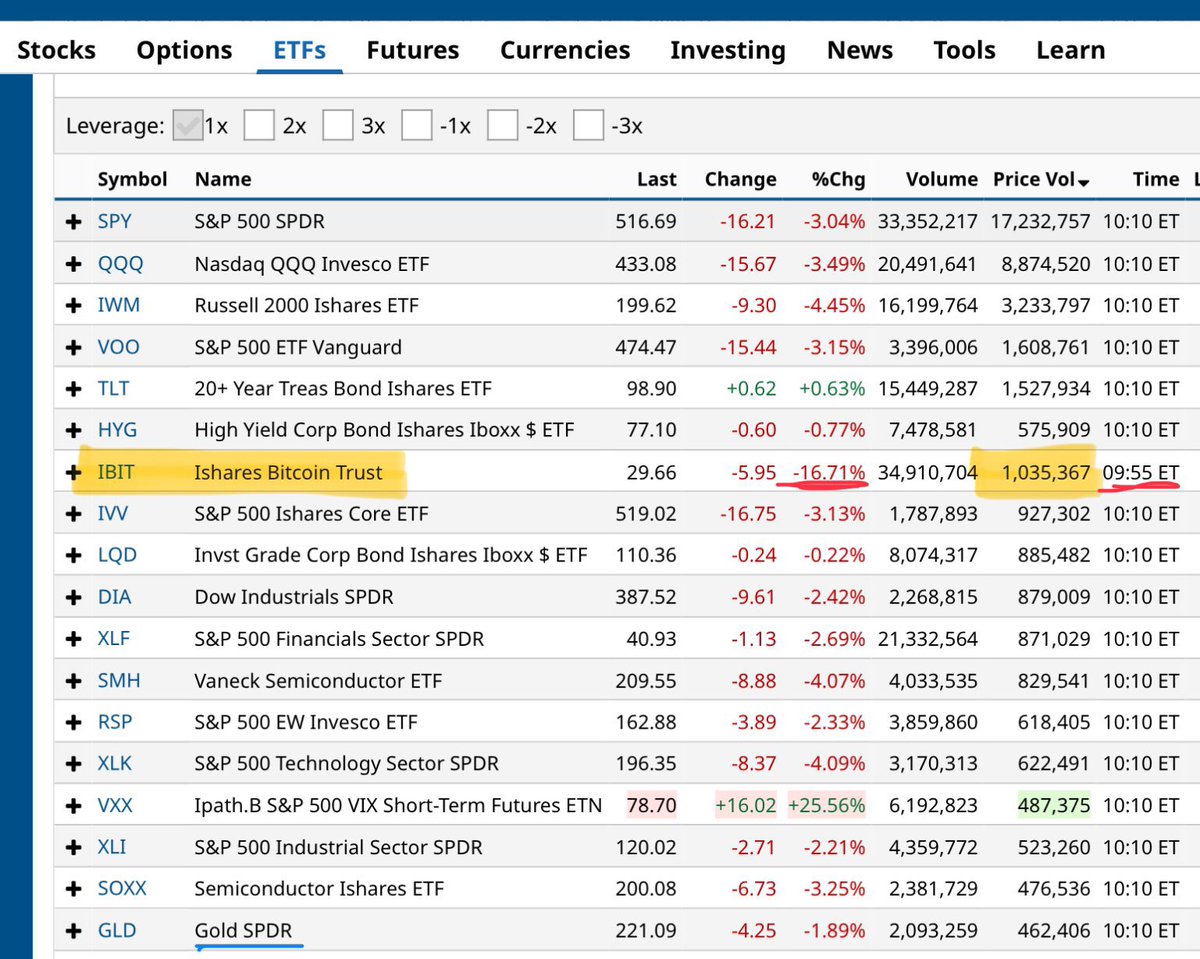Screen dimensions: 1200x959
Task: Click the TLT +0.63% change cell
Action: (830, 388)
